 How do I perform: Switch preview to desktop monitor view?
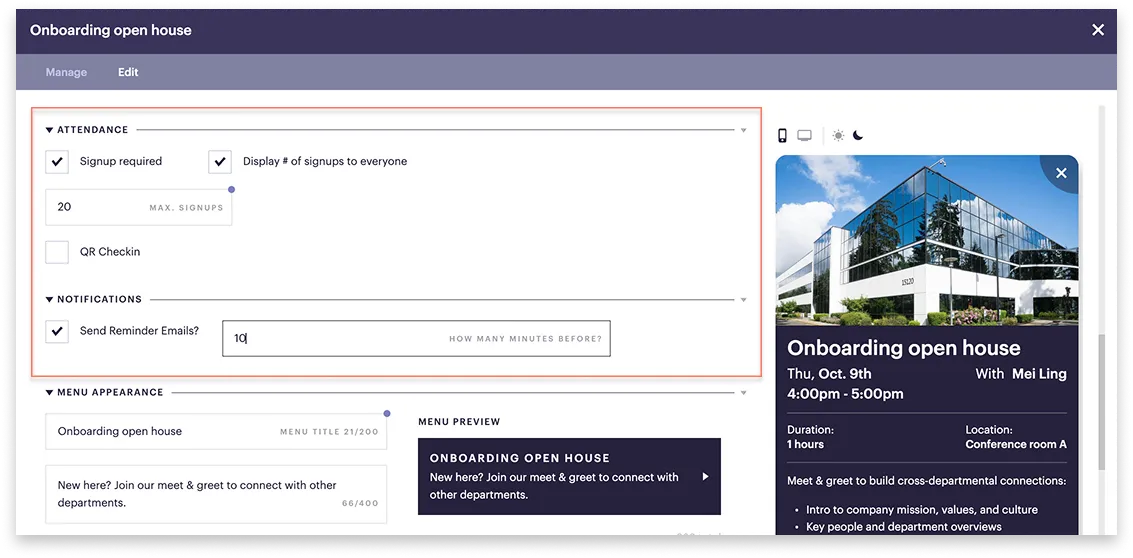(804, 135)
